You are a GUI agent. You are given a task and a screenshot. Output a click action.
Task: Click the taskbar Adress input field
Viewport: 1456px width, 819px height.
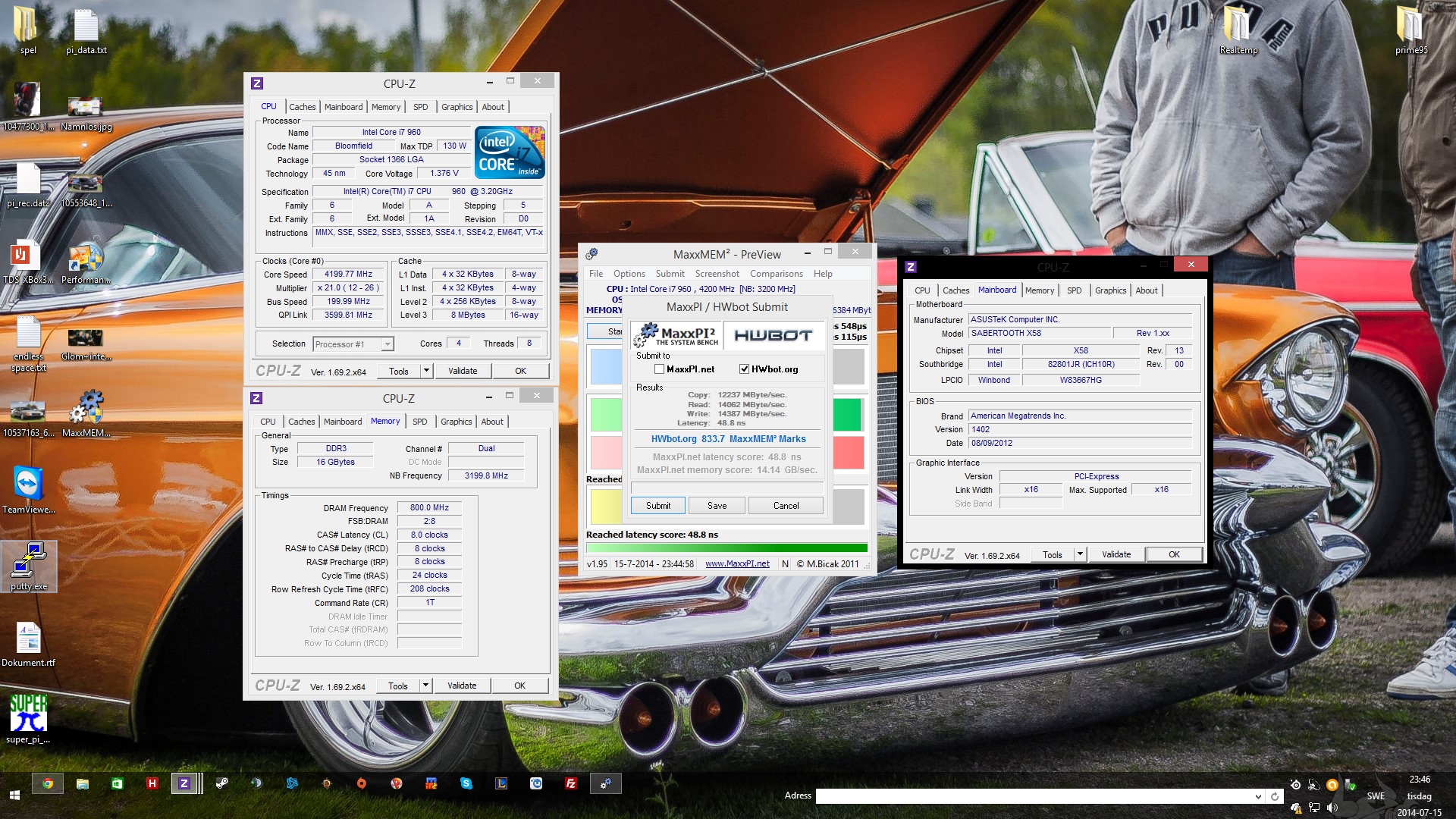click(1034, 796)
